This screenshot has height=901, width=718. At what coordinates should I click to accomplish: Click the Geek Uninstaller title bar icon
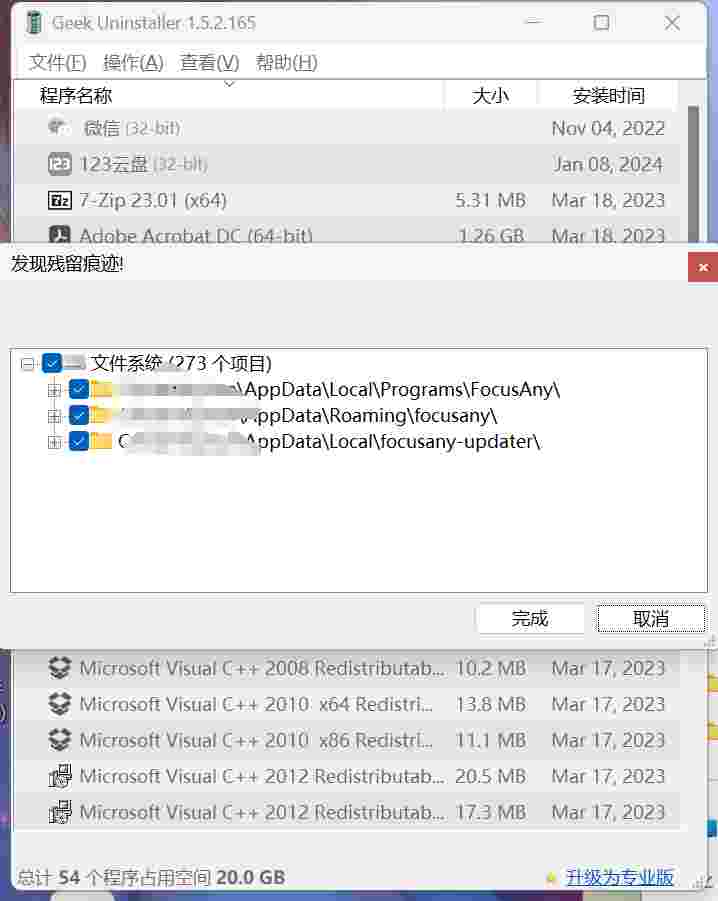point(35,22)
